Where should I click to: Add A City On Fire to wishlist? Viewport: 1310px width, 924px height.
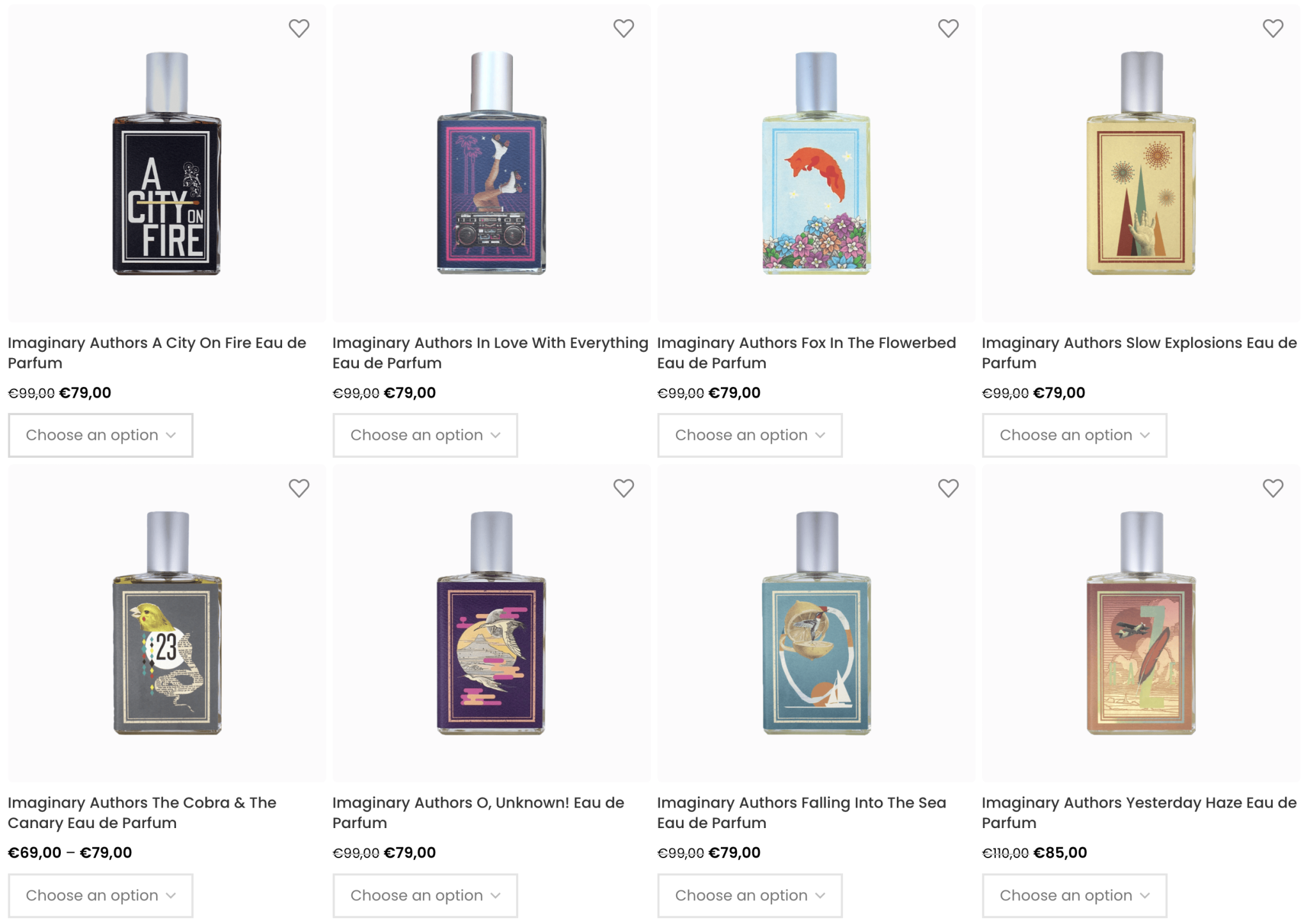(299, 29)
